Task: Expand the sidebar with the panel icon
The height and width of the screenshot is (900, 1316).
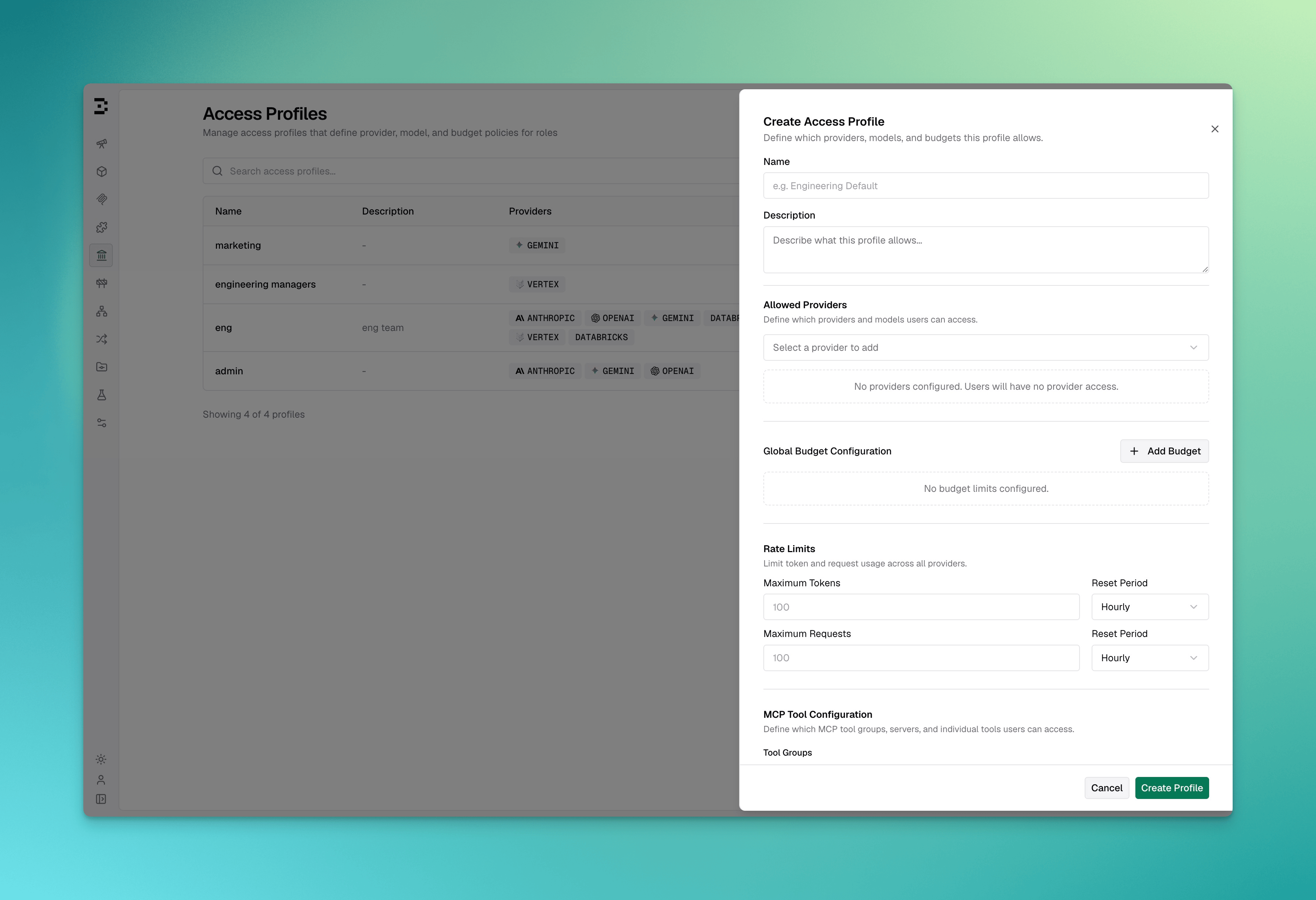Action: click(101, 799)
